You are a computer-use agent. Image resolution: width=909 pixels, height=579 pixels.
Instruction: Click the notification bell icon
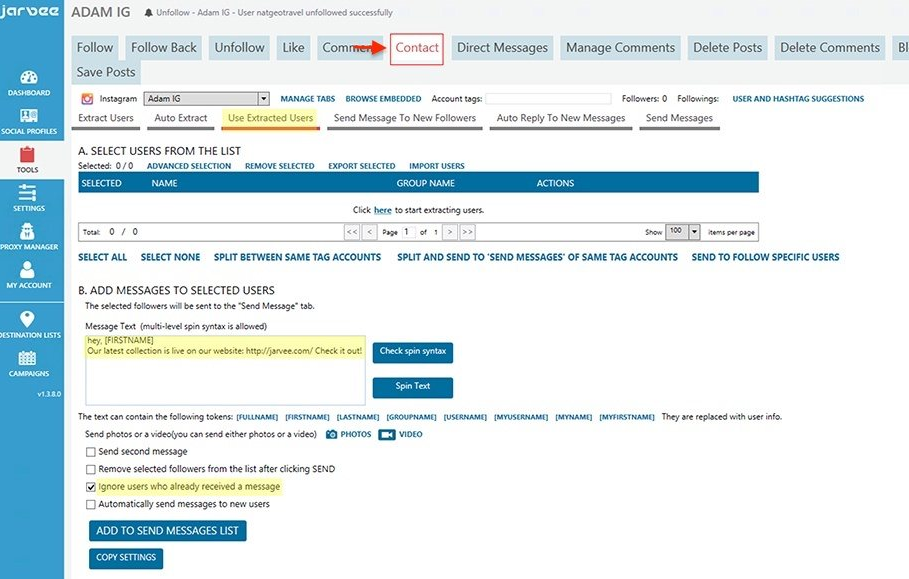(149, 13)
